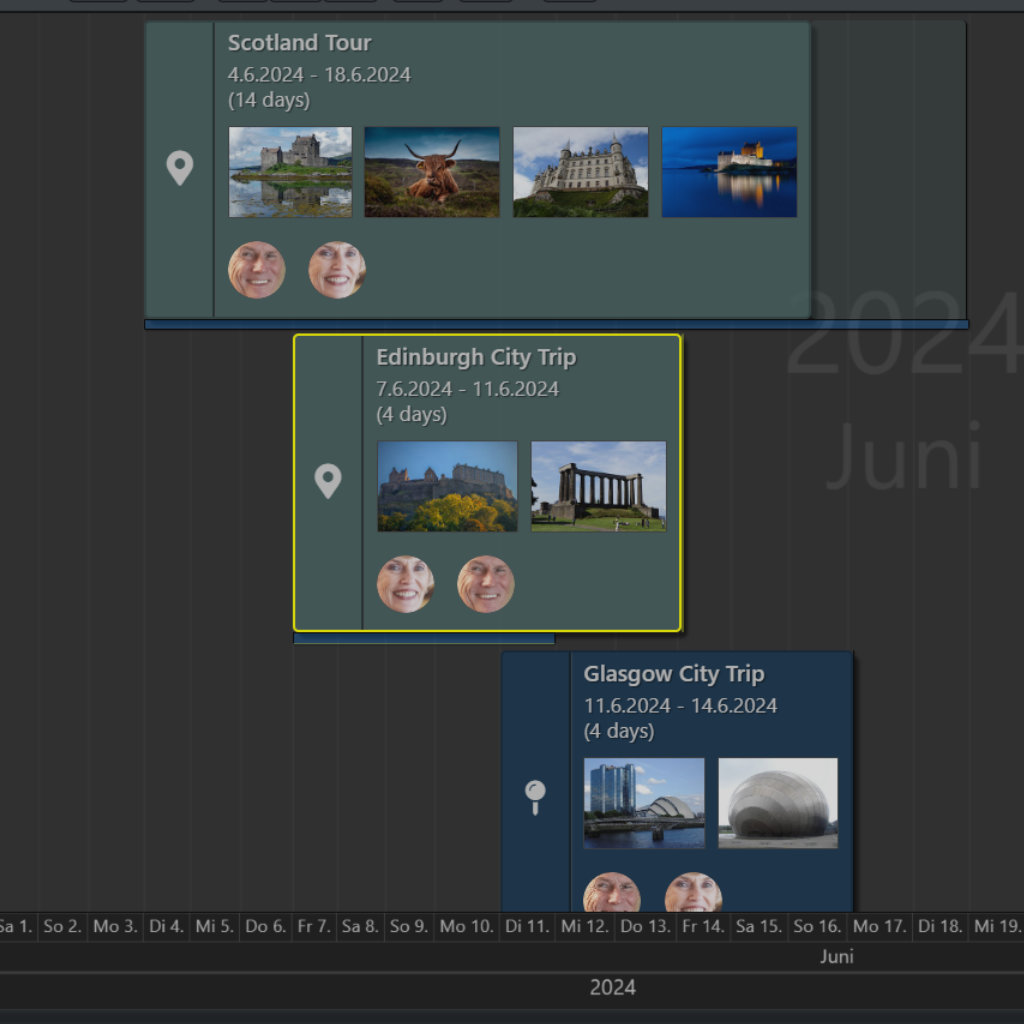Open the island castle reflection photo
The image size is (1024, 1024).
tap(290, 172)
